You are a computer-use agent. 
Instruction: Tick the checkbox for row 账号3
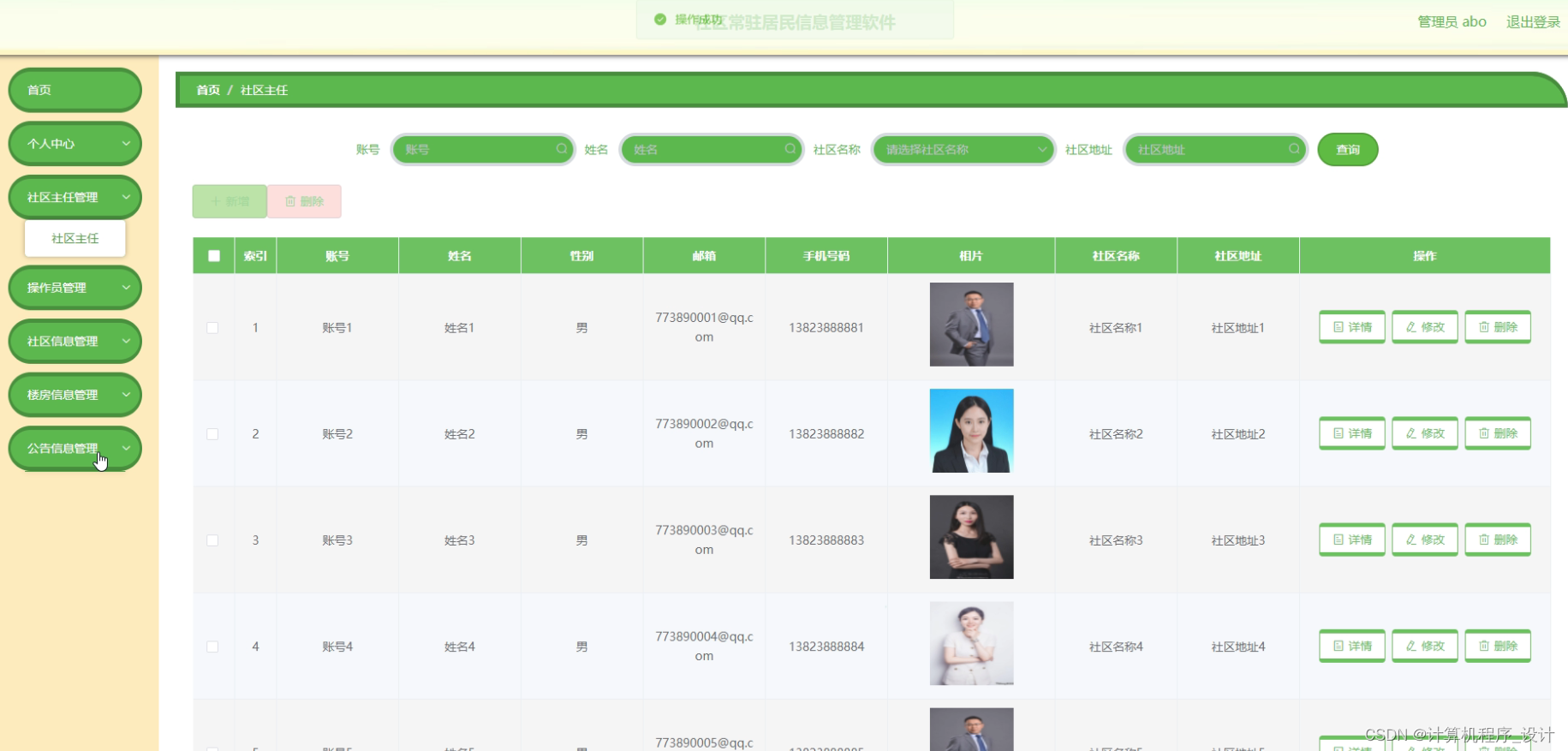[212, 540]
